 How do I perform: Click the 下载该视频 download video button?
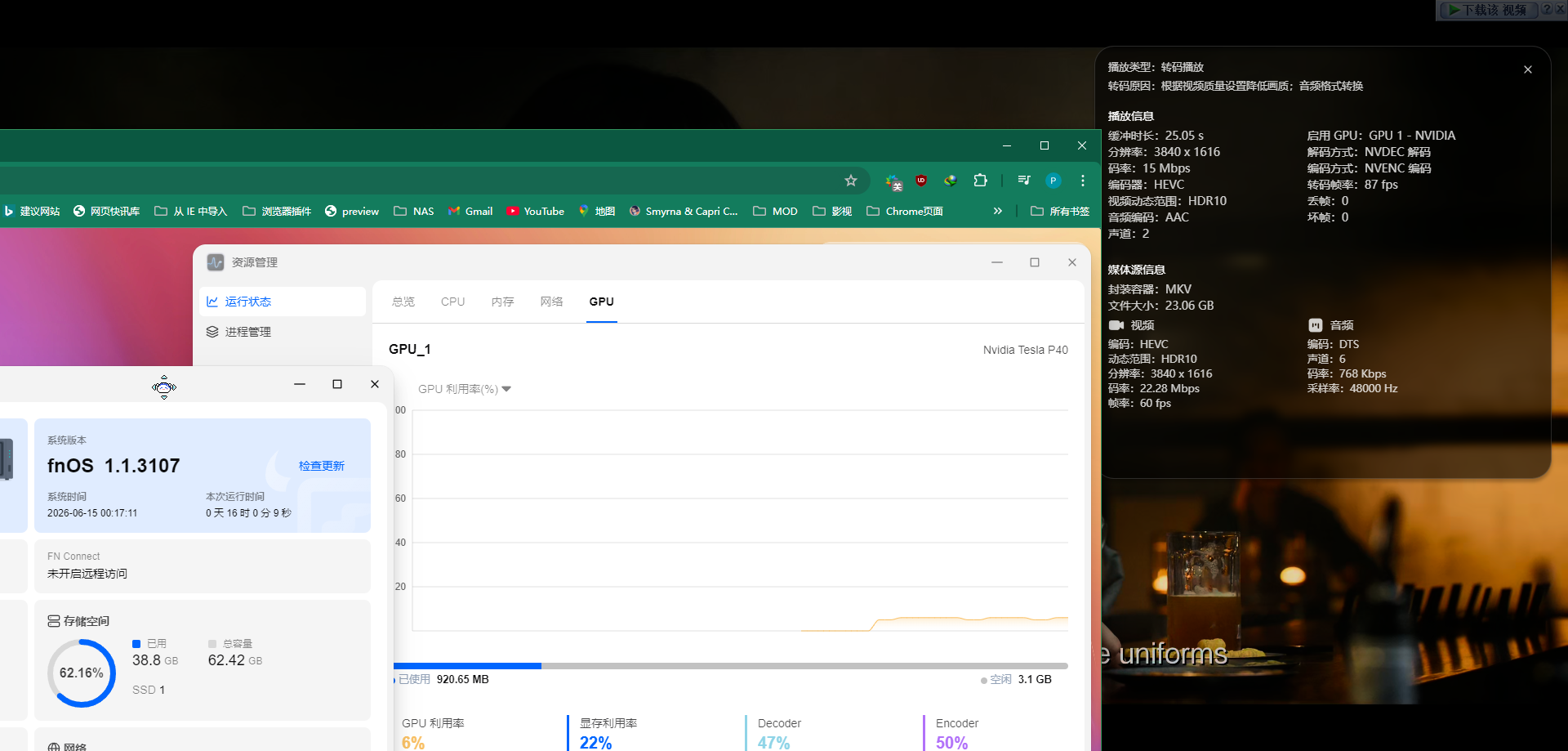click(1487, 10)
